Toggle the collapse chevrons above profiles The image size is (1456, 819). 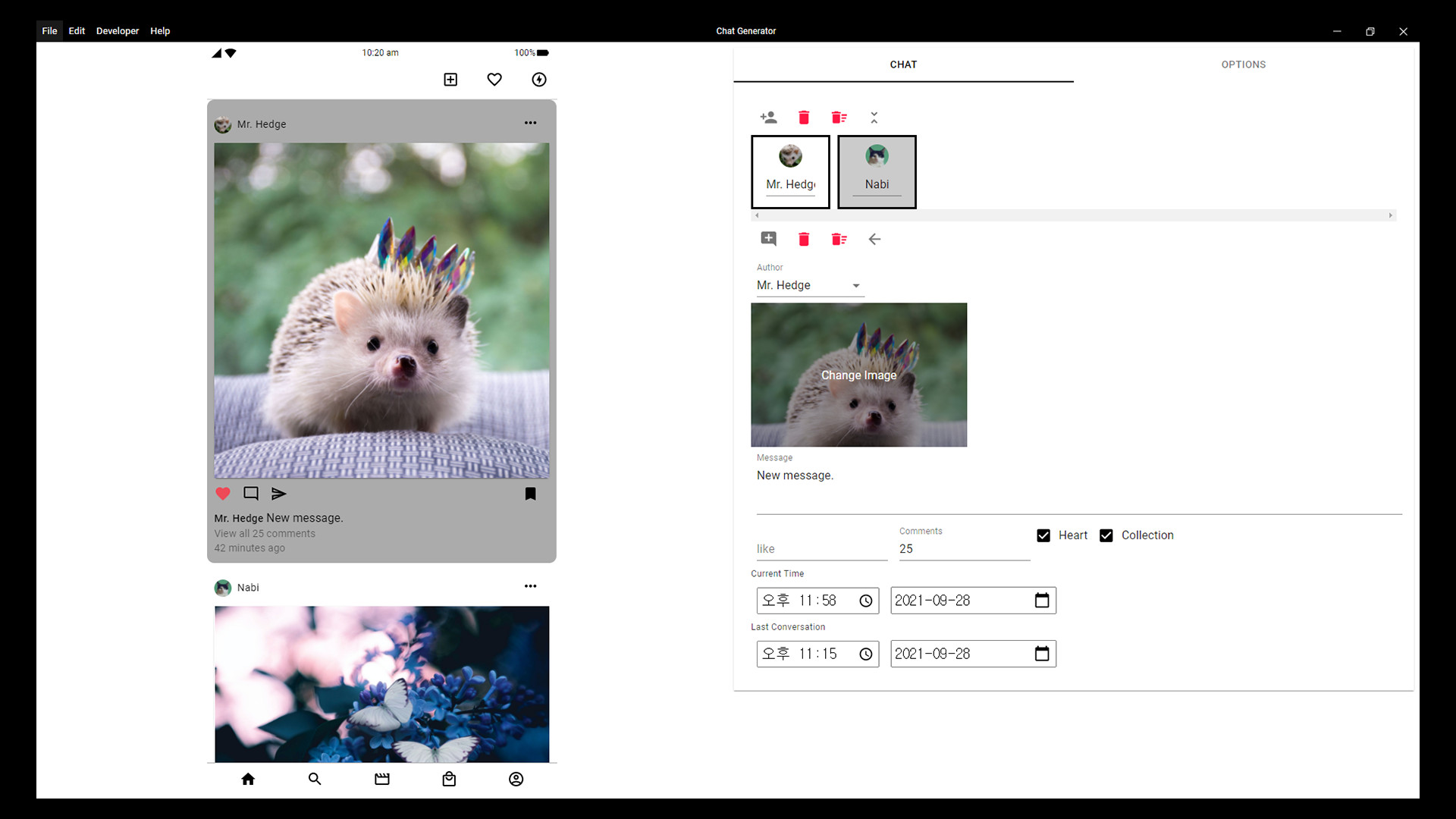tap(874, 118)
